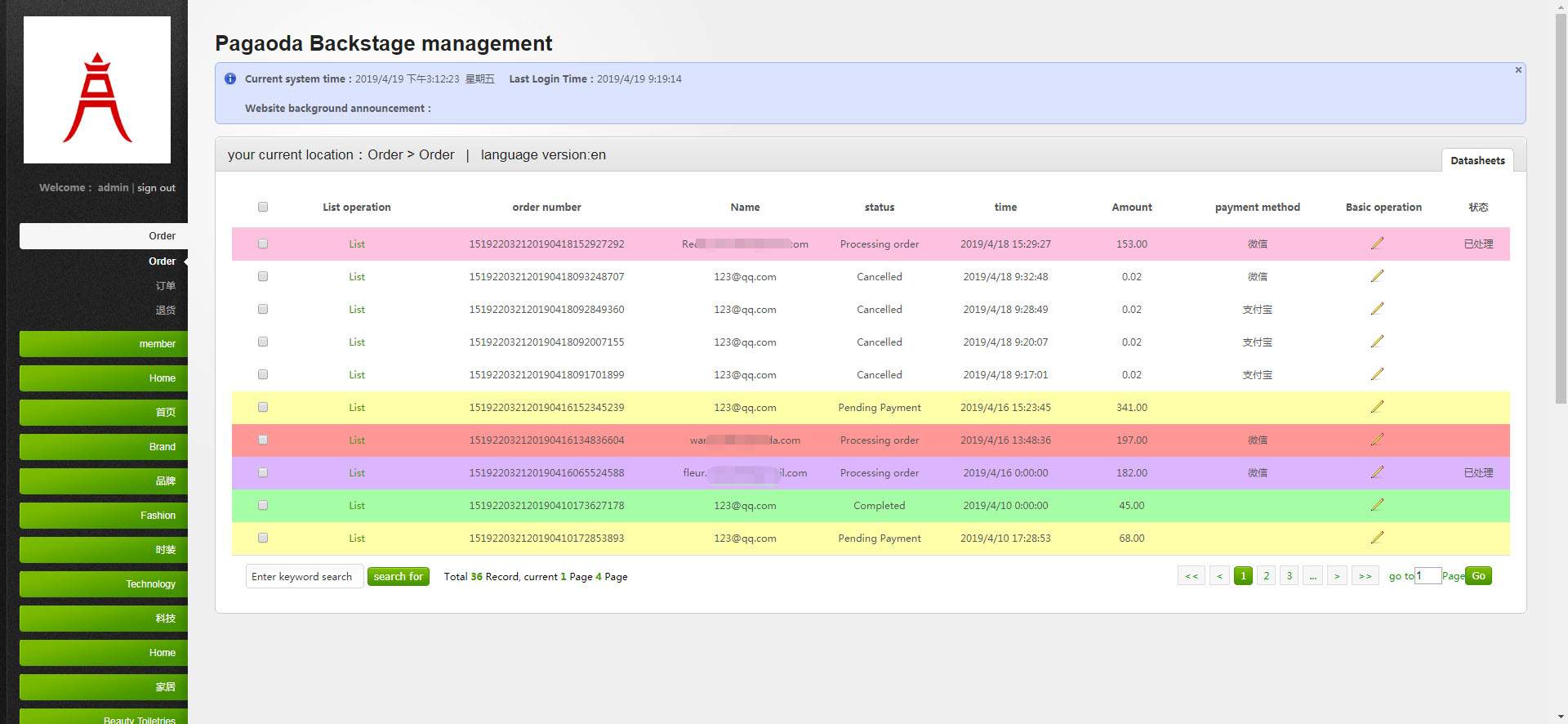This screenshot has width=1568, height=724.
Task: Click edit pencil for order ending 093248707
Action: click(1377, 276)
